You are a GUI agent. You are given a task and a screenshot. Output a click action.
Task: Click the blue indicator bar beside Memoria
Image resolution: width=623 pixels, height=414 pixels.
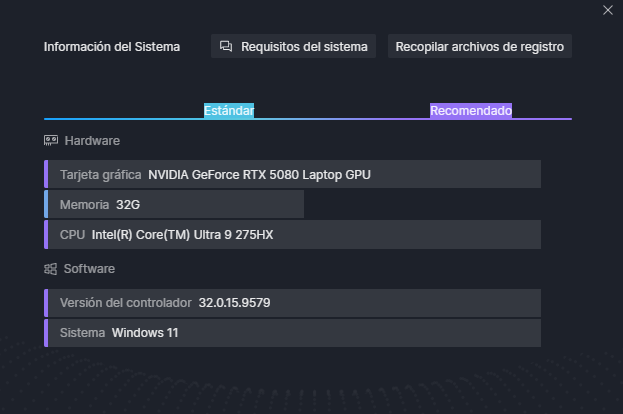pos(46,204)
